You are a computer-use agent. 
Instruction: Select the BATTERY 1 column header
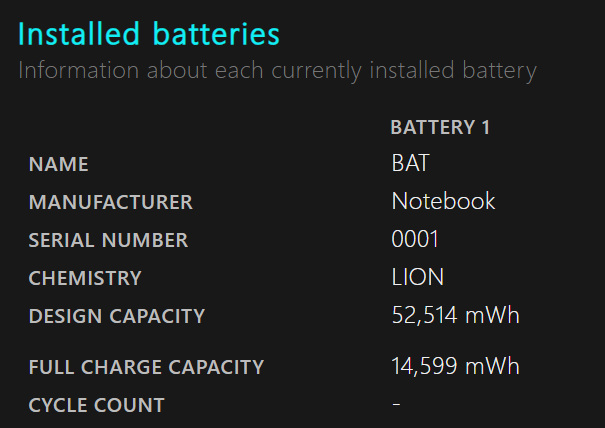pos(439,128)
